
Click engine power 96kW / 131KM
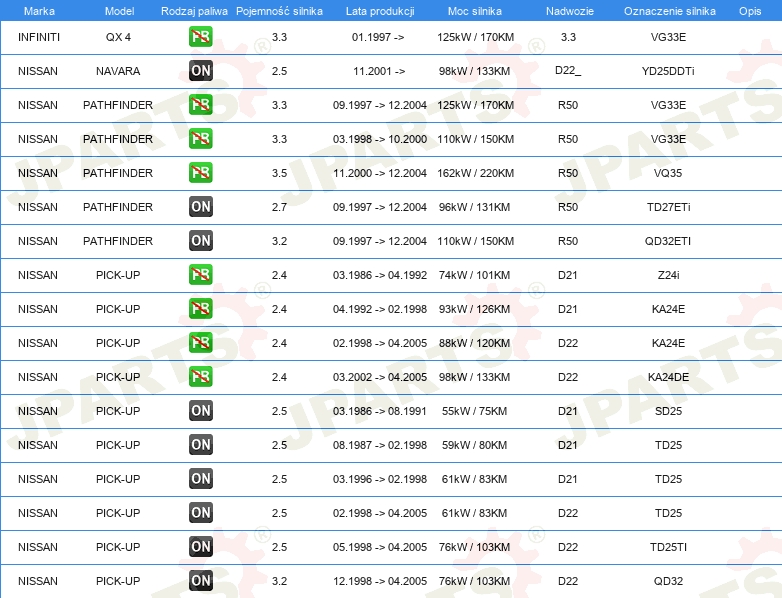click(474, 206)
